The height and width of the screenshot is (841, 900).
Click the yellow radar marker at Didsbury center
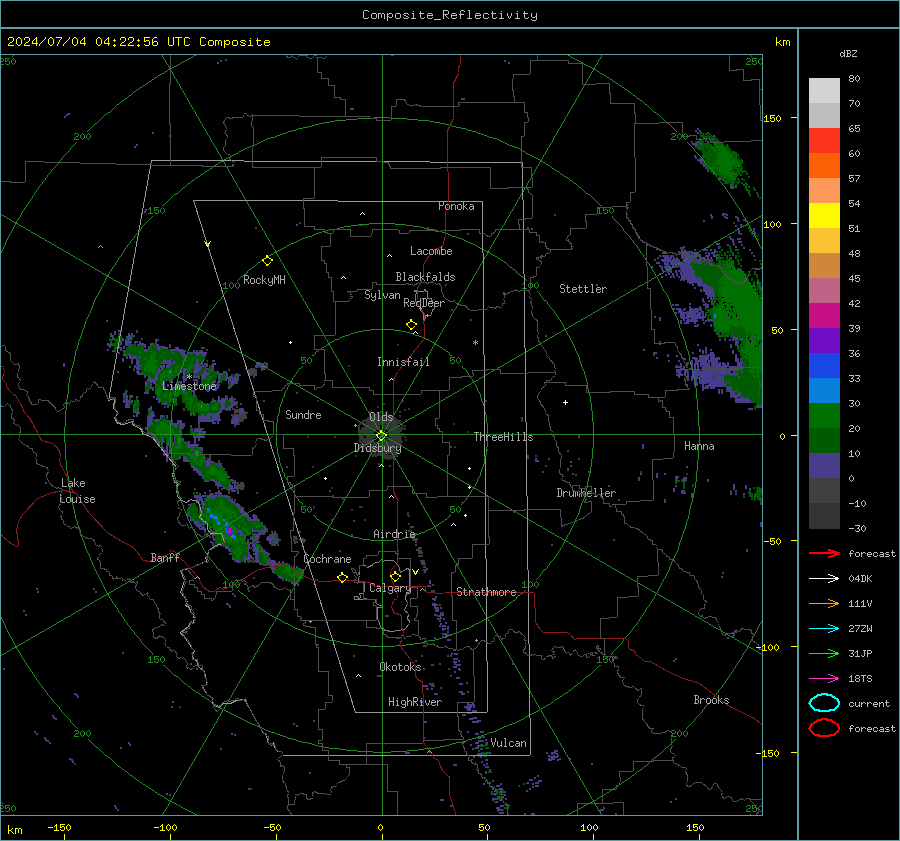click(382, 435)
